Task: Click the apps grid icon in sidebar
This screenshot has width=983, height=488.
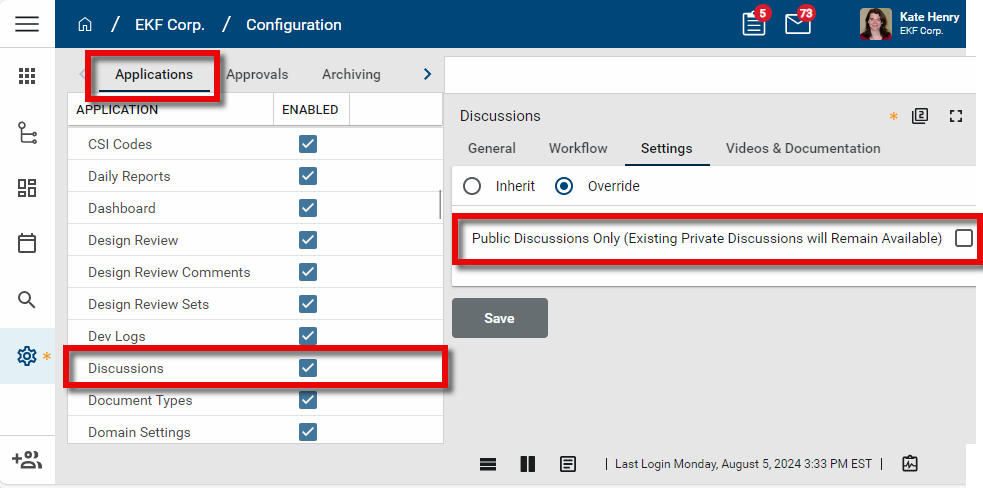Action: pyautogui.click(x=27, y=76)
